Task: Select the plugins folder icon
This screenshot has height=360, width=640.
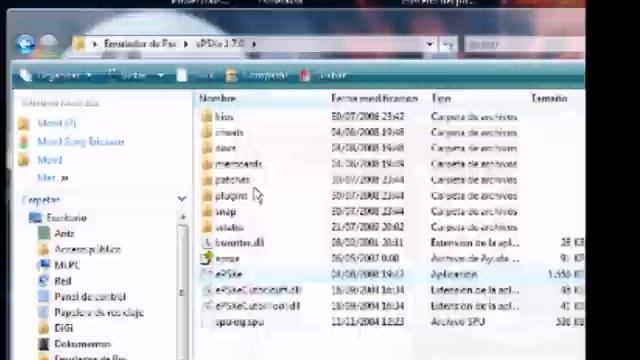Action: 207,196
